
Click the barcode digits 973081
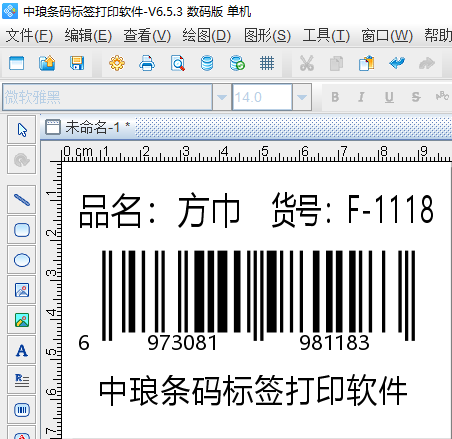[x=182, y=343]
